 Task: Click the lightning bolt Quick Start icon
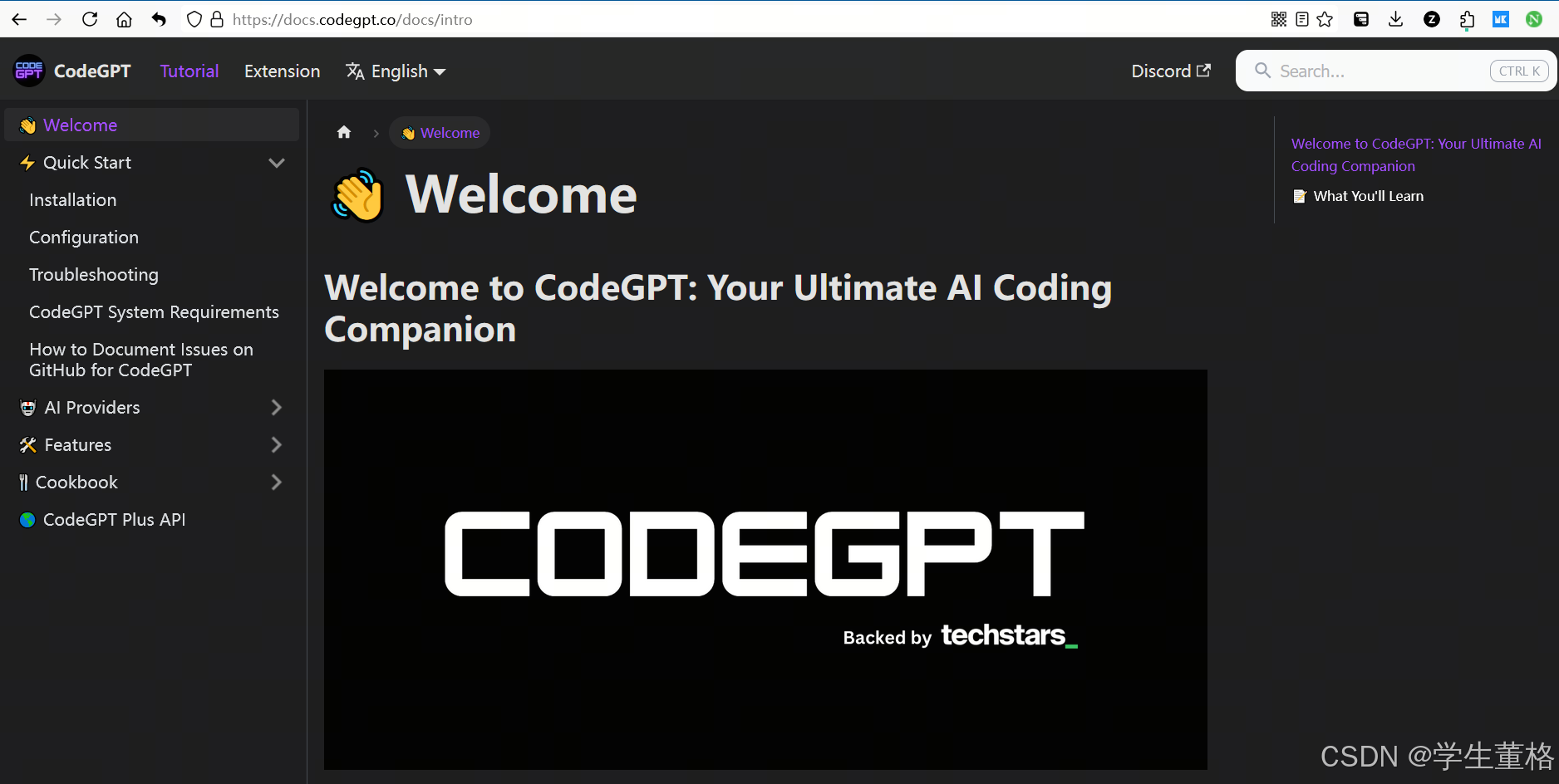(27, 163)
